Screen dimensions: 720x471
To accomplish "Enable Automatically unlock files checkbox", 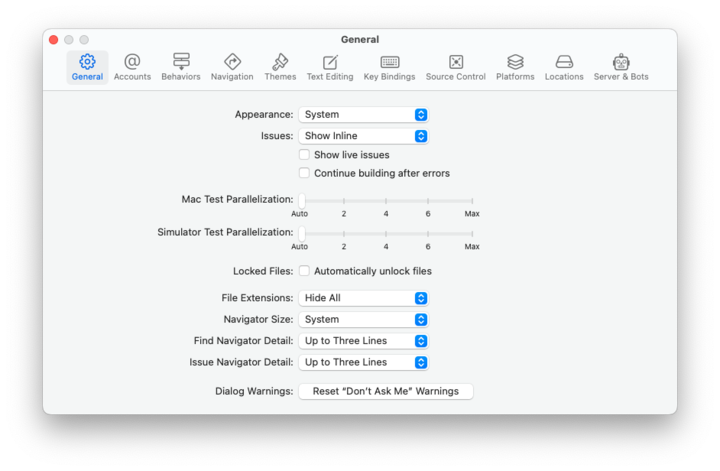I will coord(304,271).
